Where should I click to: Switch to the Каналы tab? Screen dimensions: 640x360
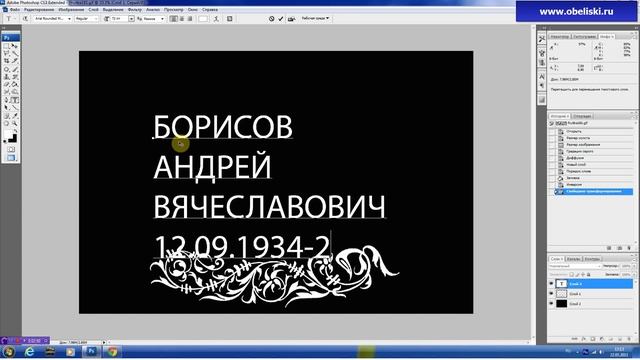coord(574,259)
